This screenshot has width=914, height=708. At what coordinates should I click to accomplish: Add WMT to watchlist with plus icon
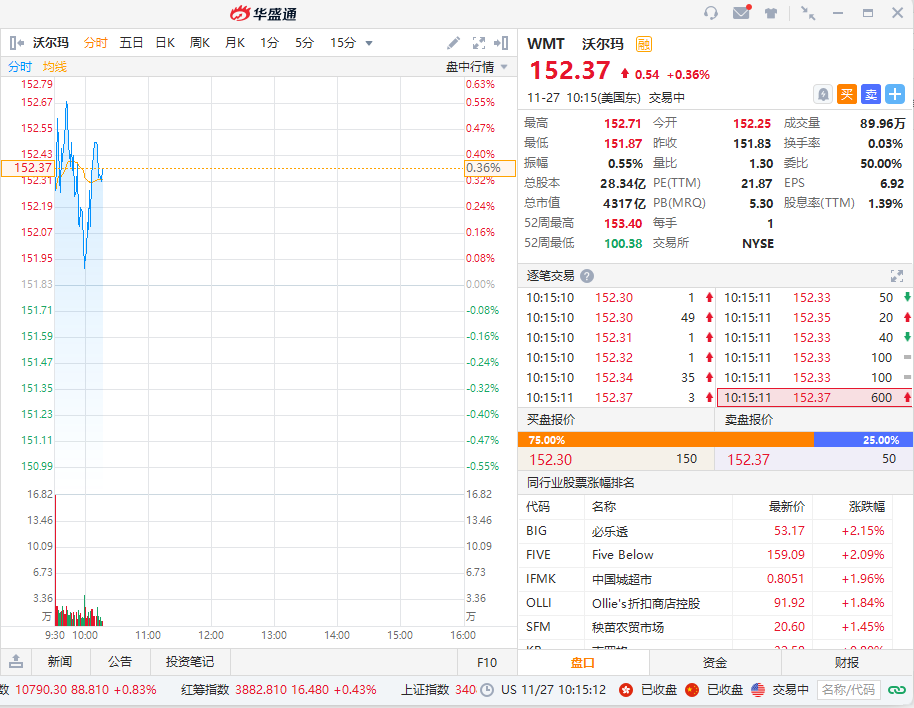895,94
